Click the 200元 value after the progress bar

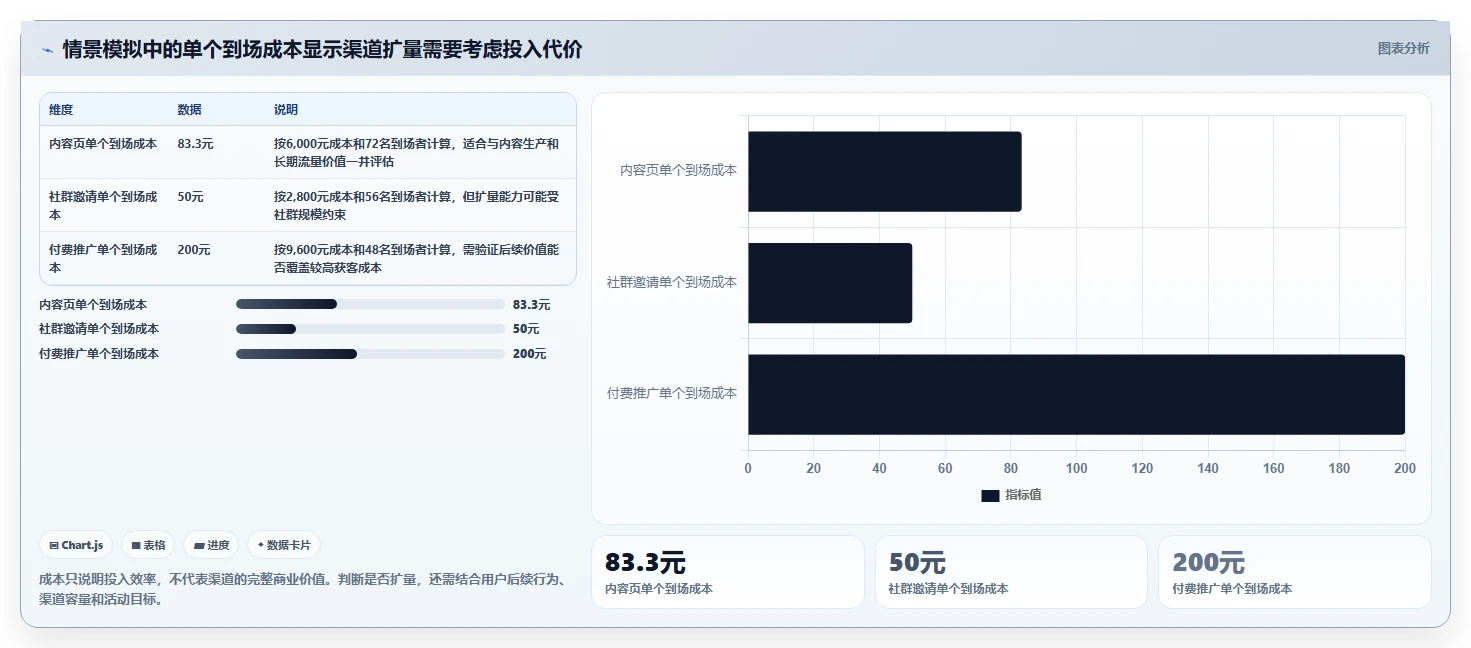[529, 354]
